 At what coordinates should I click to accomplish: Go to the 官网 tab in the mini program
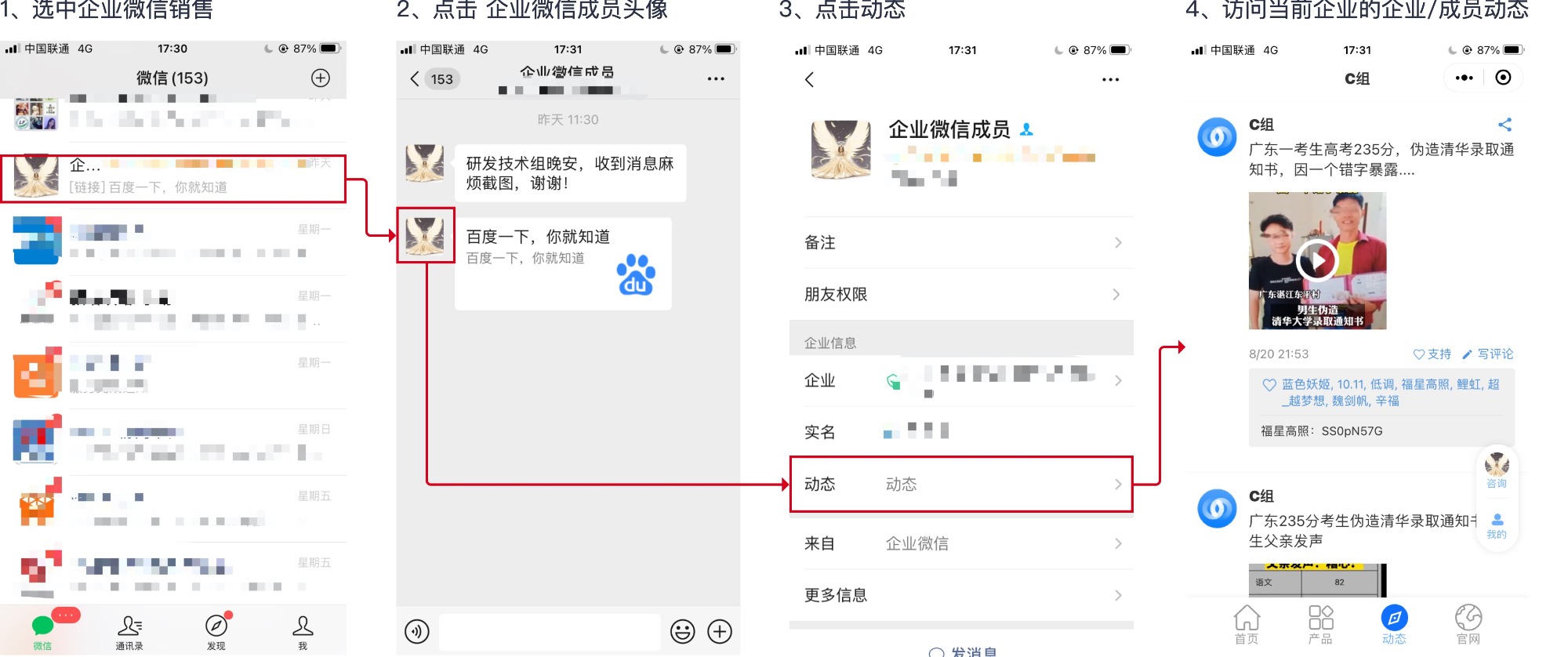click(1468, 625)
